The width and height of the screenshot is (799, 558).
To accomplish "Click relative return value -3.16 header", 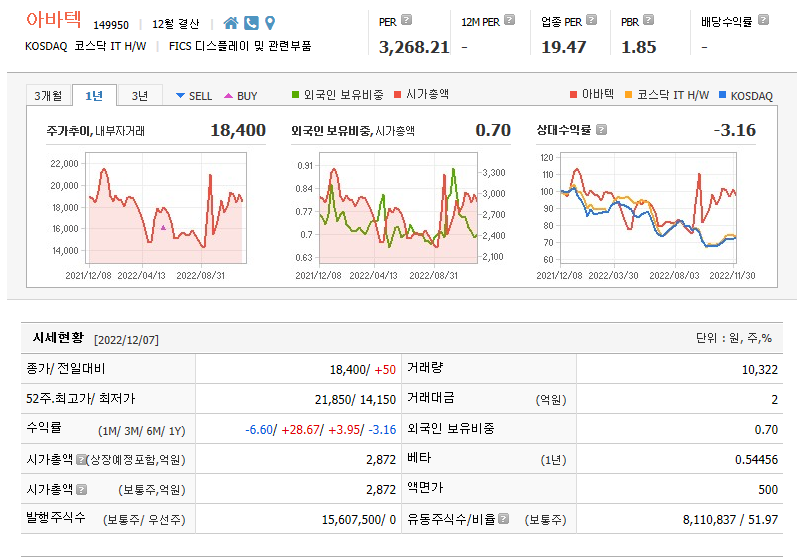I will pyautogui.click(x=735, y=130).
